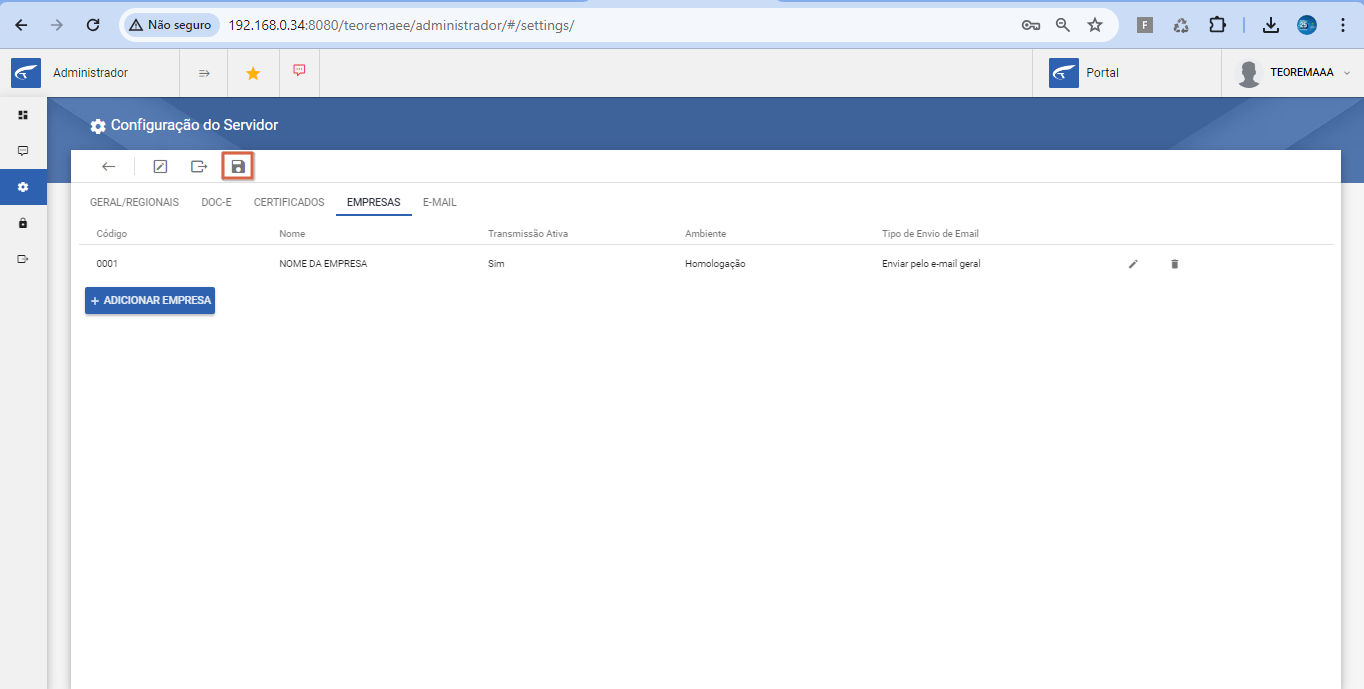Click Tipo de Envio de Email header
1364x689 pixels.
click(x=930, y=234)
